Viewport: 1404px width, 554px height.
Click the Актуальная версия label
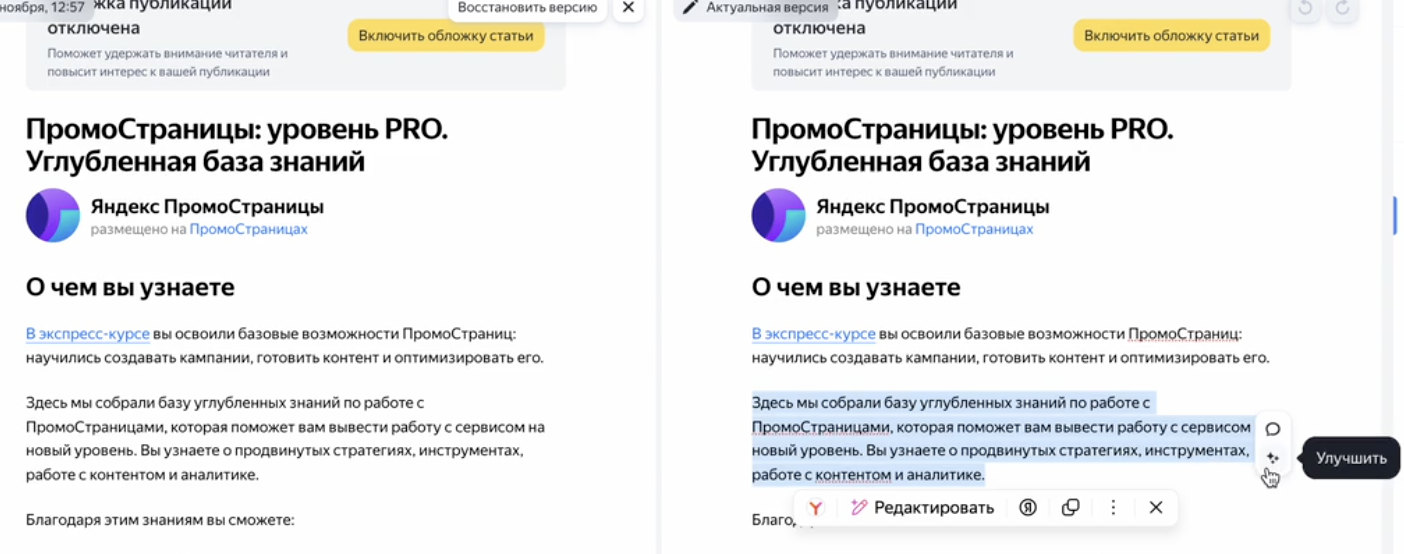point(767,8)
